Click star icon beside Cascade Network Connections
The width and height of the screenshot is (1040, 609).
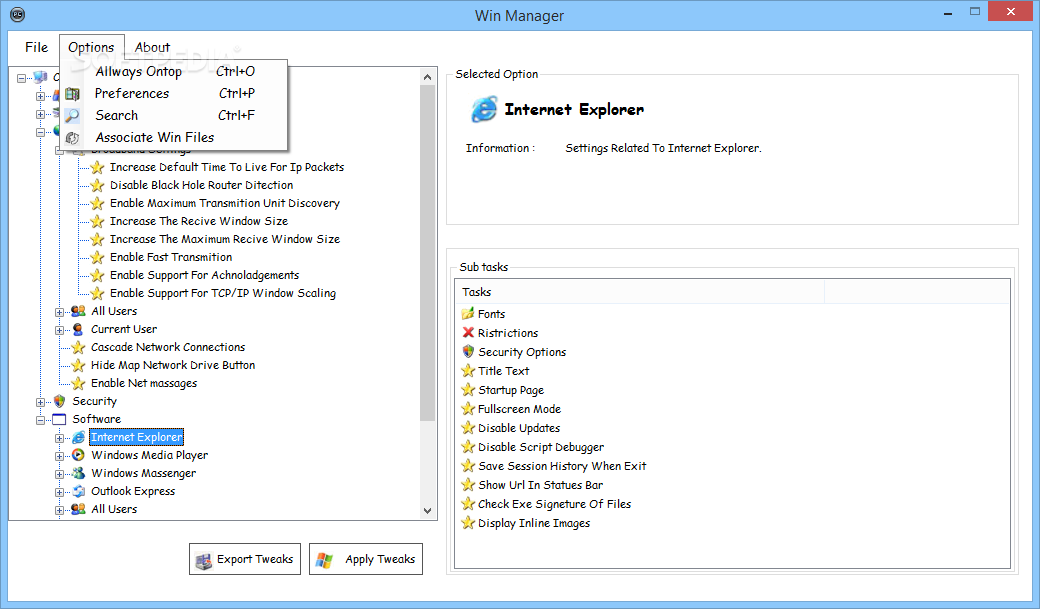click(x=78, y=347)
